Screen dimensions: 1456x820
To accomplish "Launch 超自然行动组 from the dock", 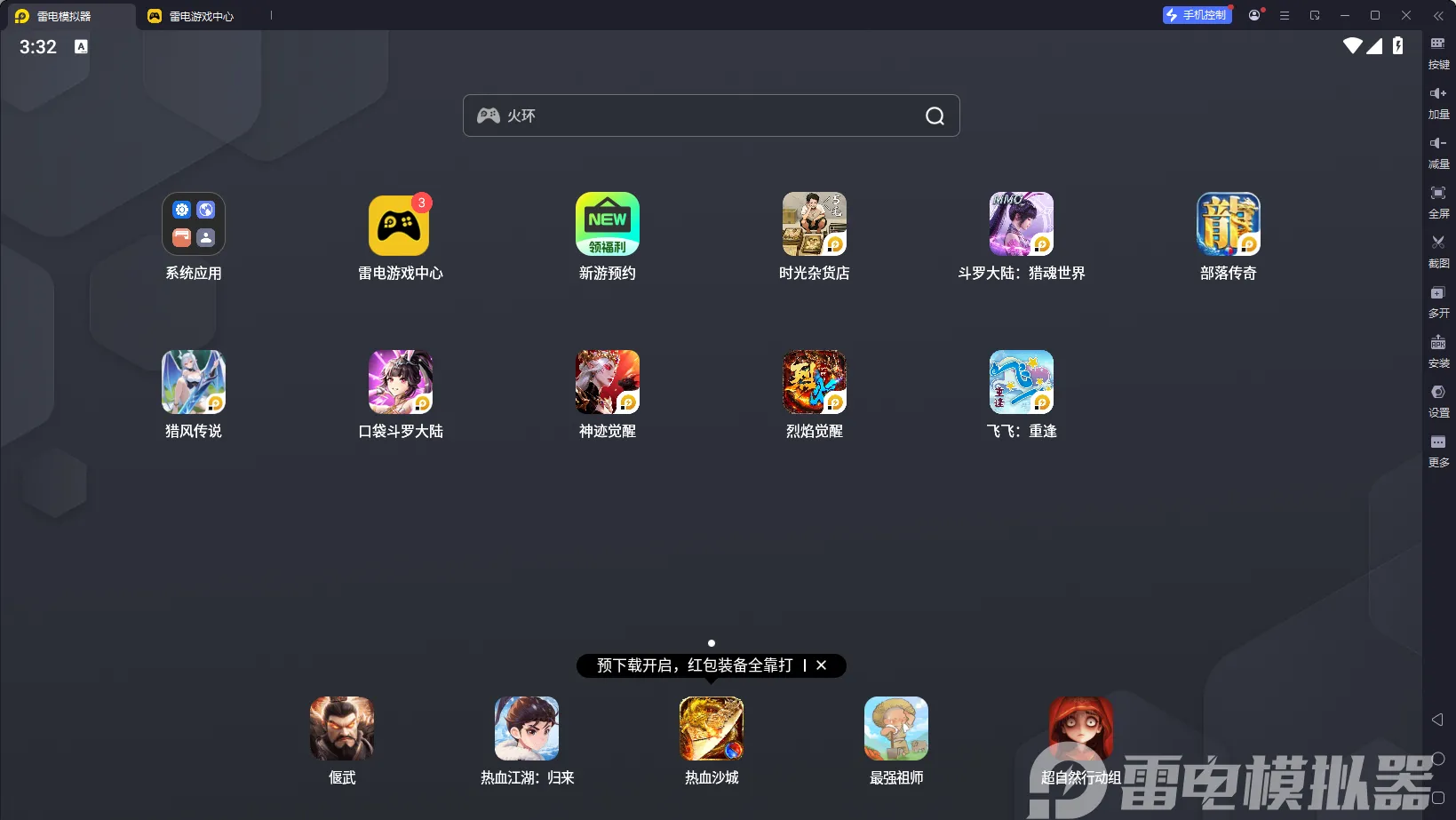I will pos(1081,728).
